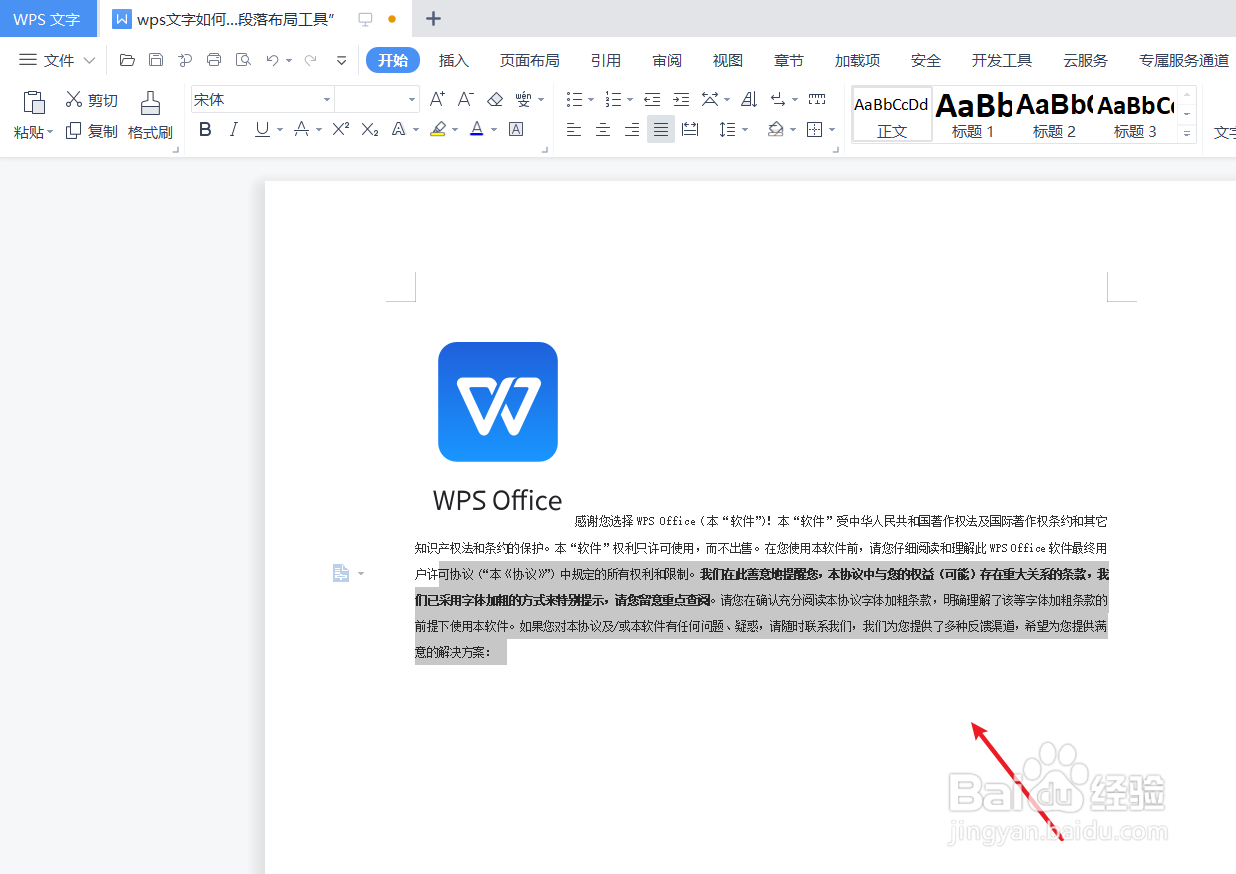The height and width of the screenshot is (874, 1236).
Task: Click the WPS 文字 home tab
Action: tap(47, 19)
